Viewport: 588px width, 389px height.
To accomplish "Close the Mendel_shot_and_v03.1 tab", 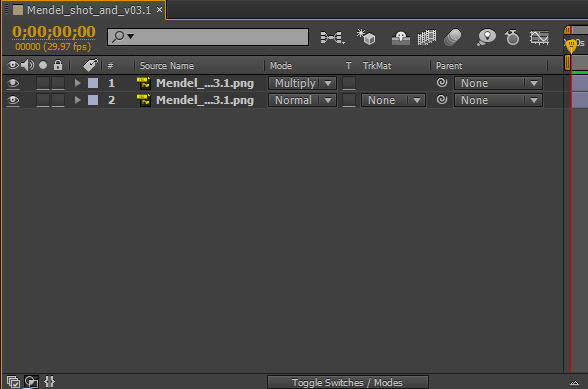I will [159, 9].
